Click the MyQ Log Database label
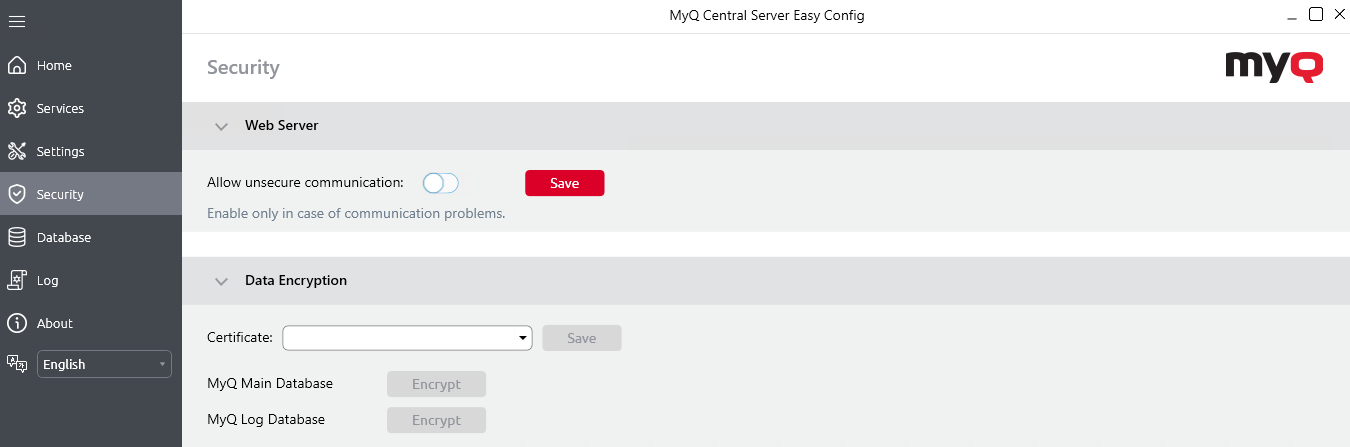The width and height of the screenshot is (1350, 447). pyautogui.click(x=266, y=420)
